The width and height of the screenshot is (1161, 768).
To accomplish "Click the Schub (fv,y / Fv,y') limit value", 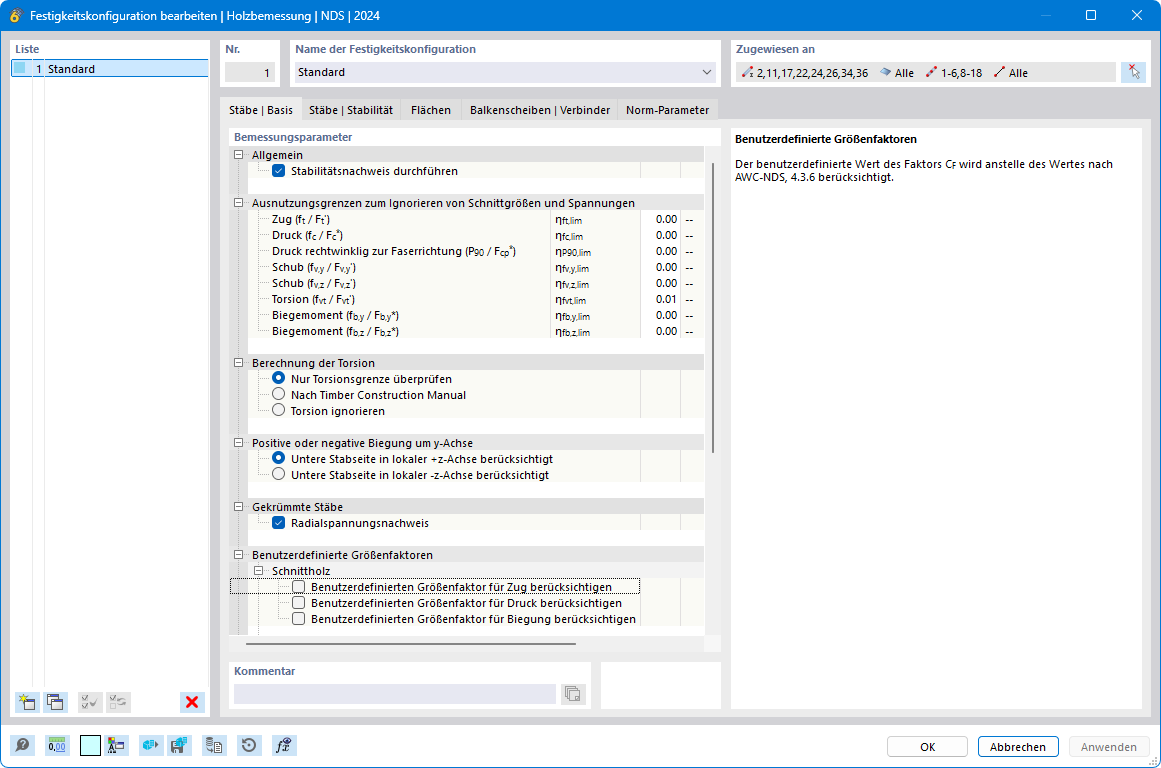I will click(660, 267).
